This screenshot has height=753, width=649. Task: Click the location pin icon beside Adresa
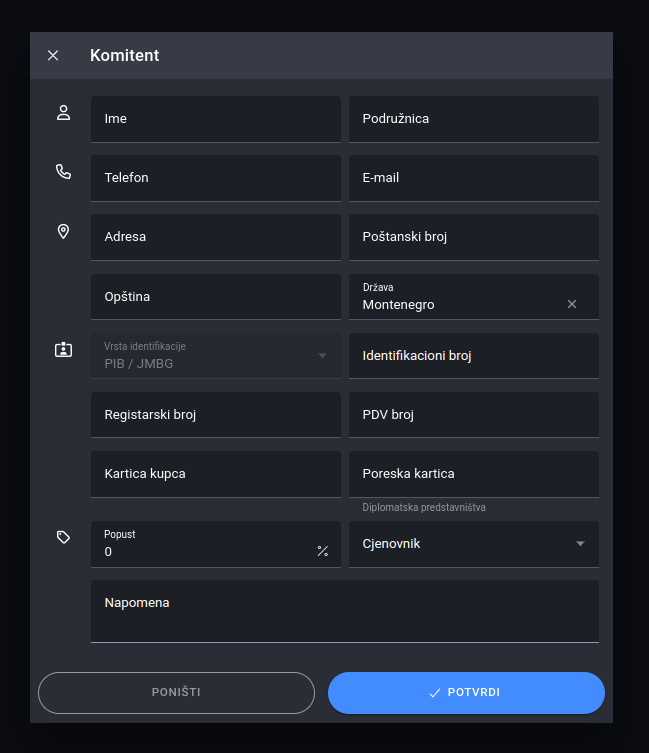coord(64,232)
